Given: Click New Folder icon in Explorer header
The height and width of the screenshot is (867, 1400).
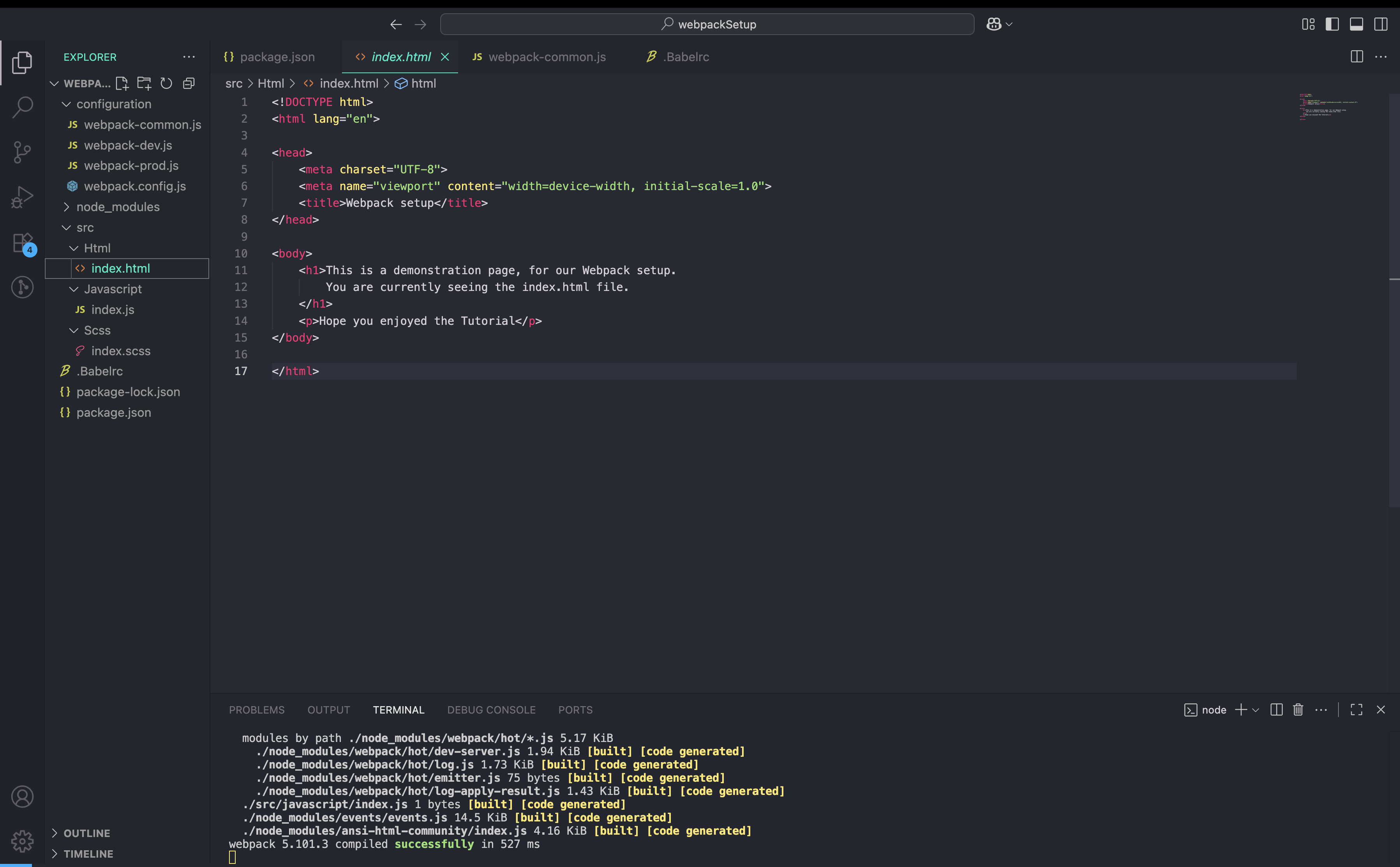Looking at the screenshot, I should click(144, 84).
